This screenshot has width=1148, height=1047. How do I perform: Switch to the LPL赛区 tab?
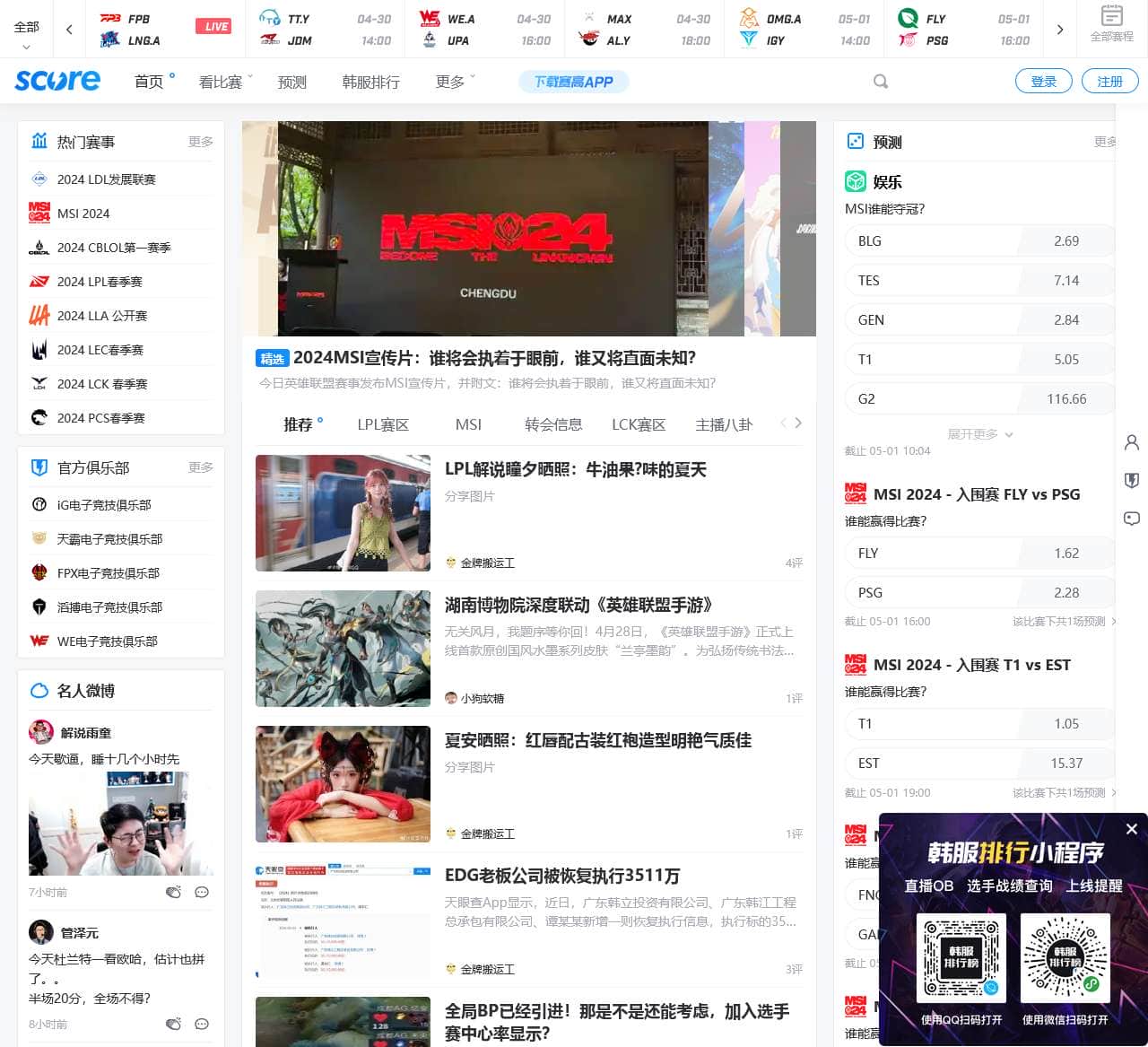tap(383, 424)
